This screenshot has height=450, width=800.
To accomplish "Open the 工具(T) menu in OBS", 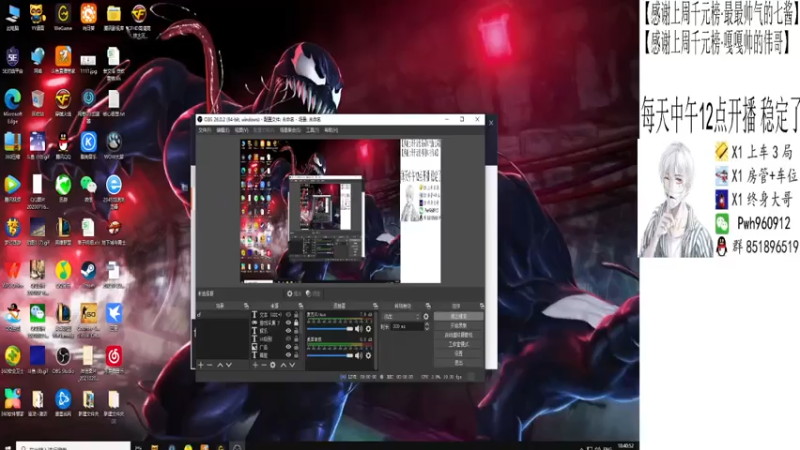I will tap(312, 130).
